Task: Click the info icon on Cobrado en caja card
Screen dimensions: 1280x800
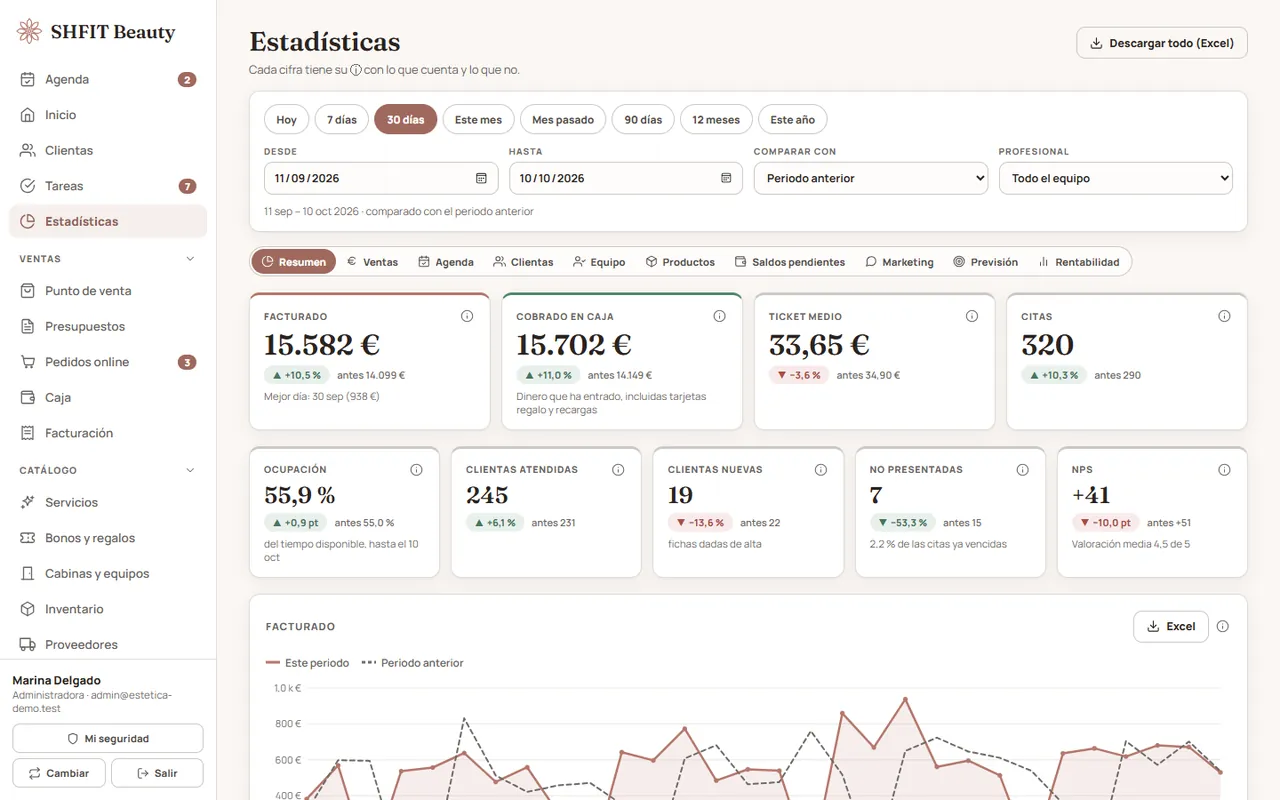Action: (x=719, y=316)
